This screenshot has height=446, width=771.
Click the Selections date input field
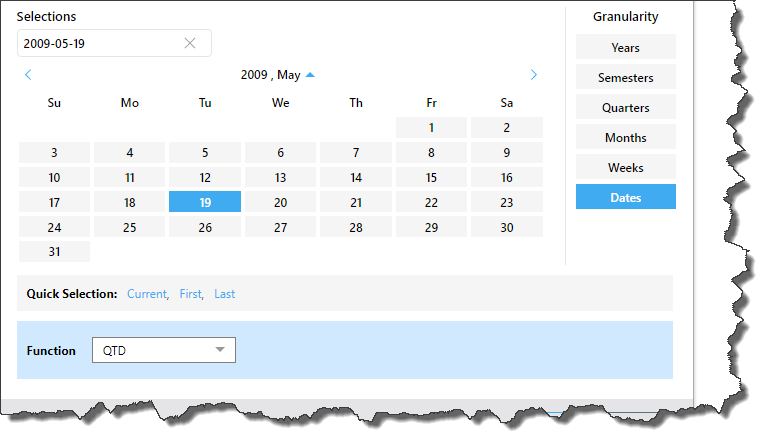(x=100, y=43)
